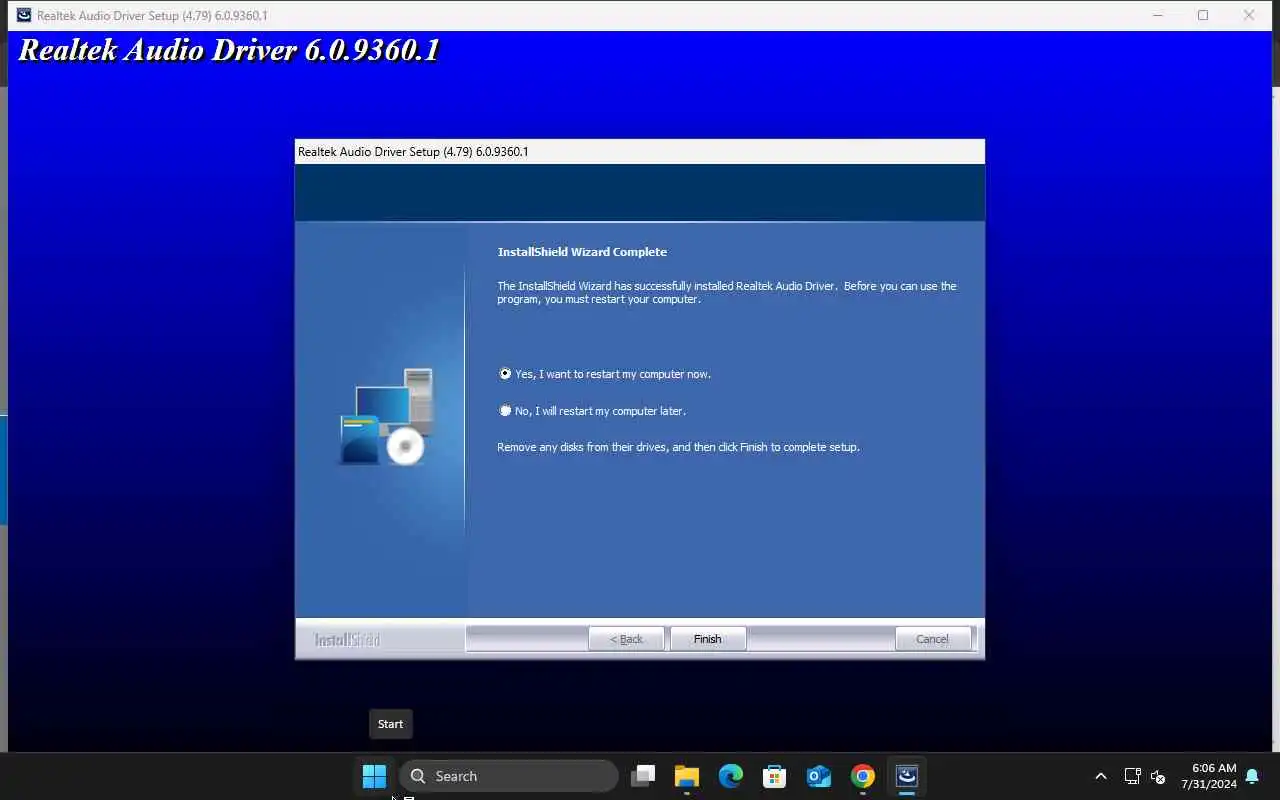The image size is (1280, 800).
Task: Click the Cancel button in setup wizard
Action: 932,639
